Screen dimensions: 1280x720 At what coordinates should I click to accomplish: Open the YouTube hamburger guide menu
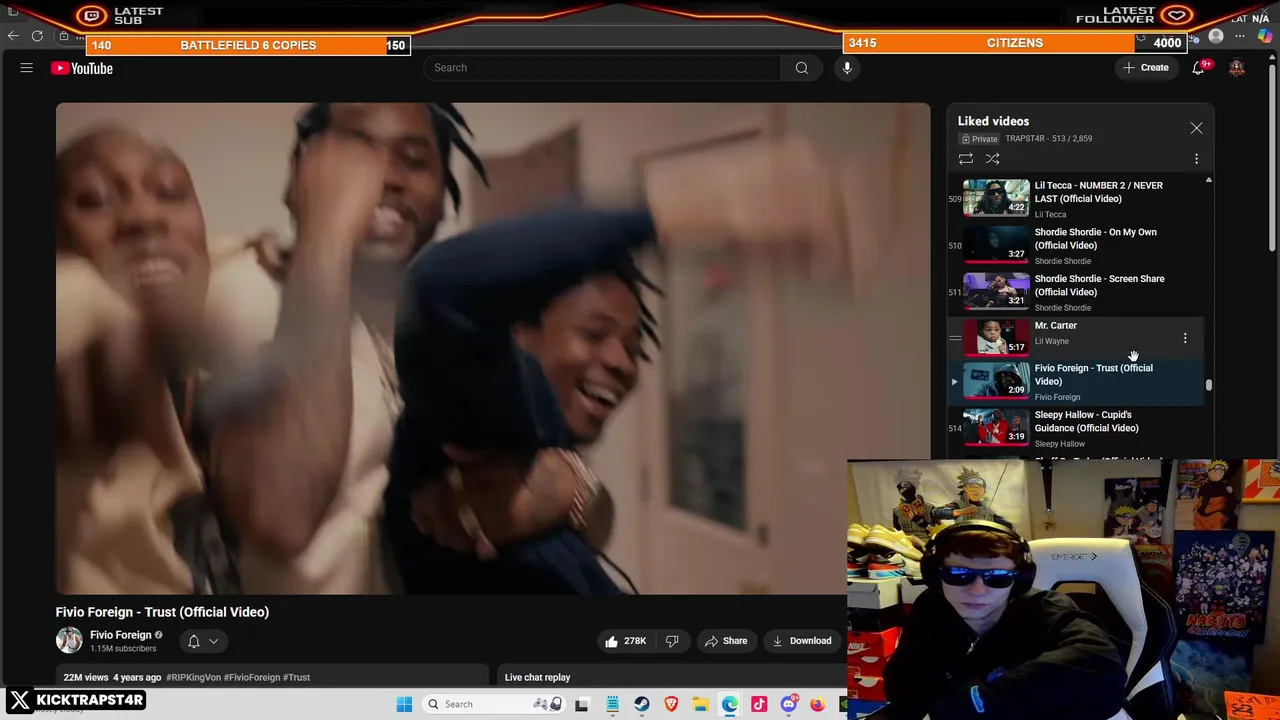[x=27, y=68]
